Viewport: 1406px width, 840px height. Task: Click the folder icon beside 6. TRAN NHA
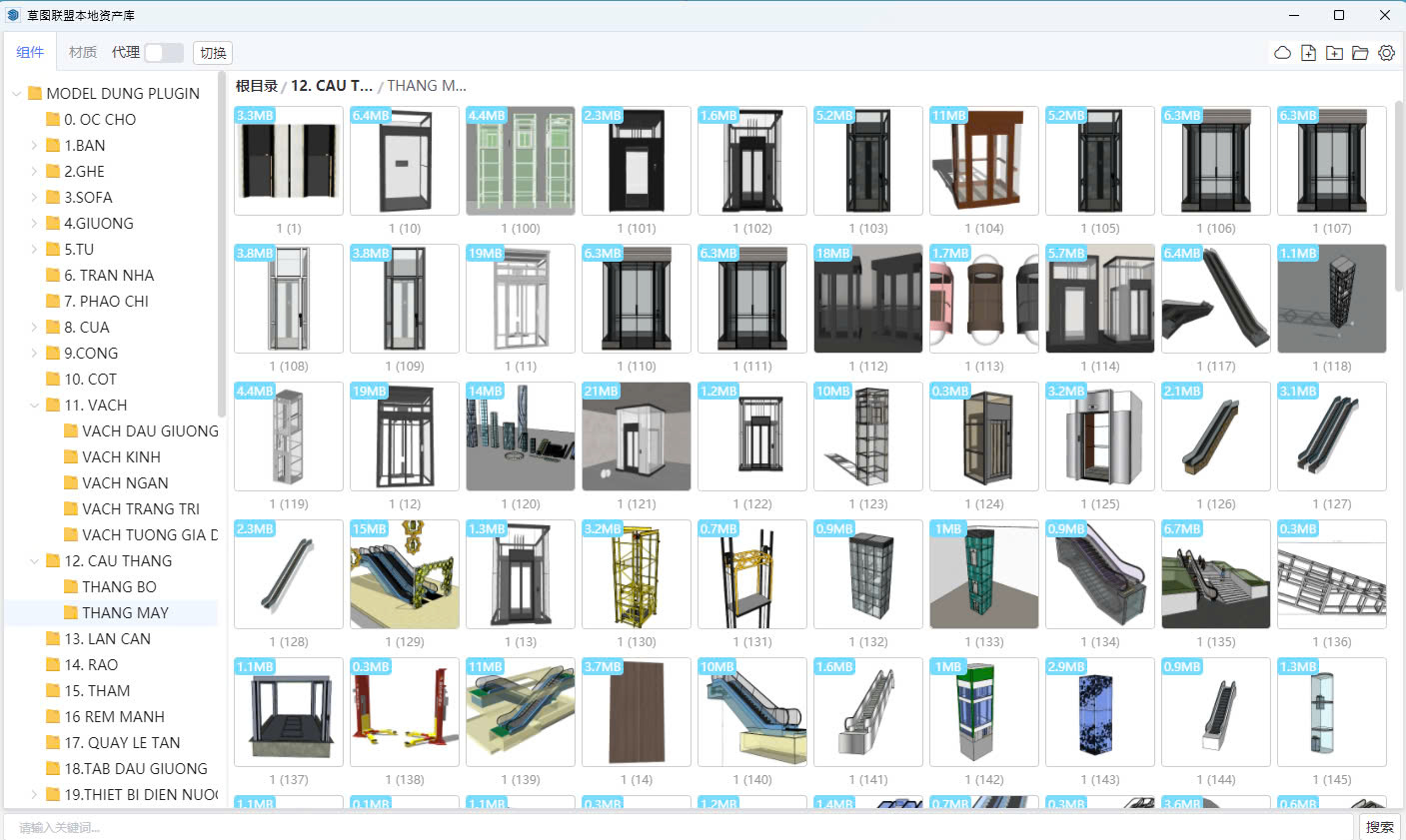(53, 275)
